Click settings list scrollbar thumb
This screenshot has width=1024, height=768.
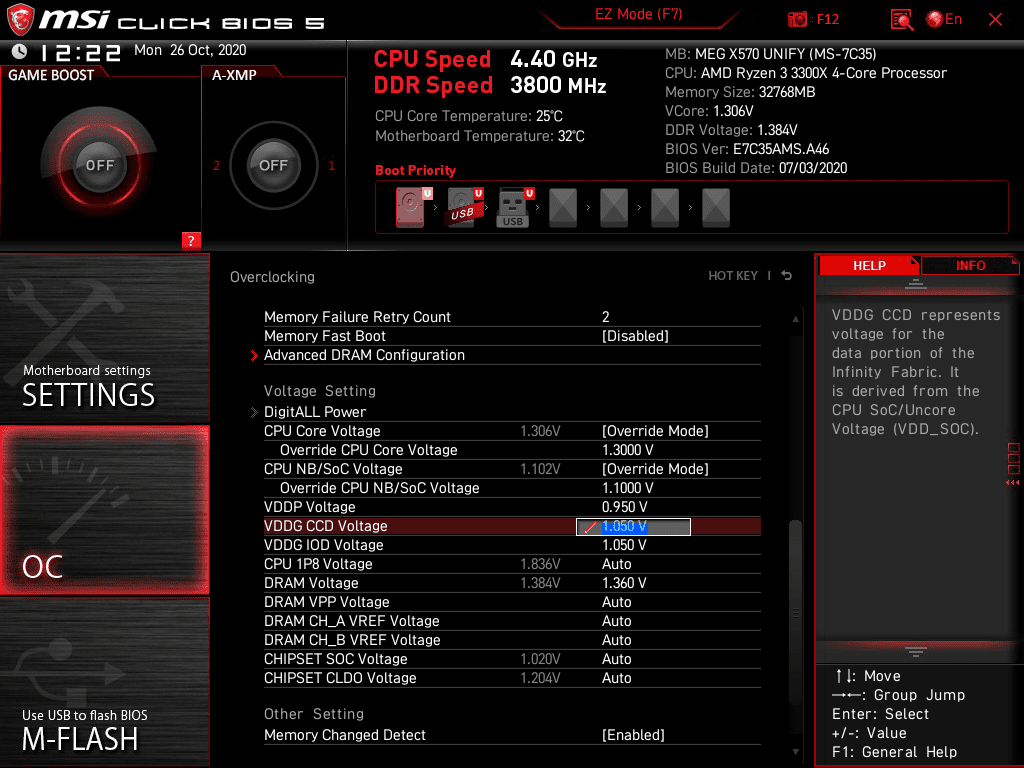(795, 613)
